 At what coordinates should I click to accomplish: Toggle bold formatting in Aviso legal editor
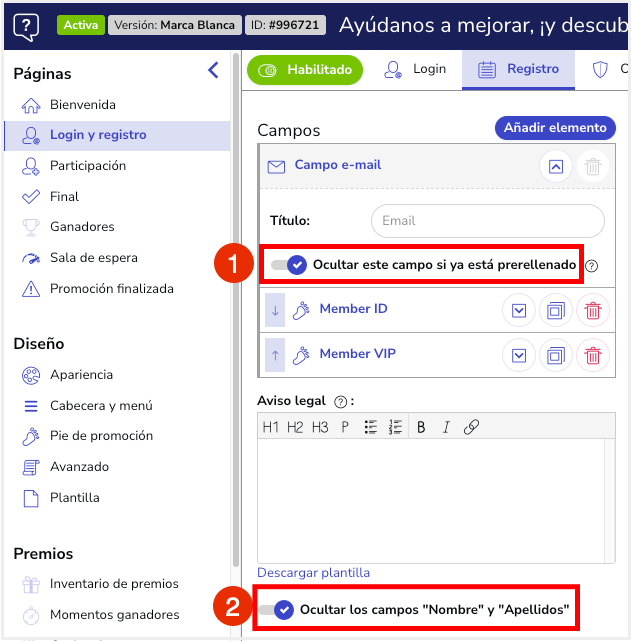(421, 427)
